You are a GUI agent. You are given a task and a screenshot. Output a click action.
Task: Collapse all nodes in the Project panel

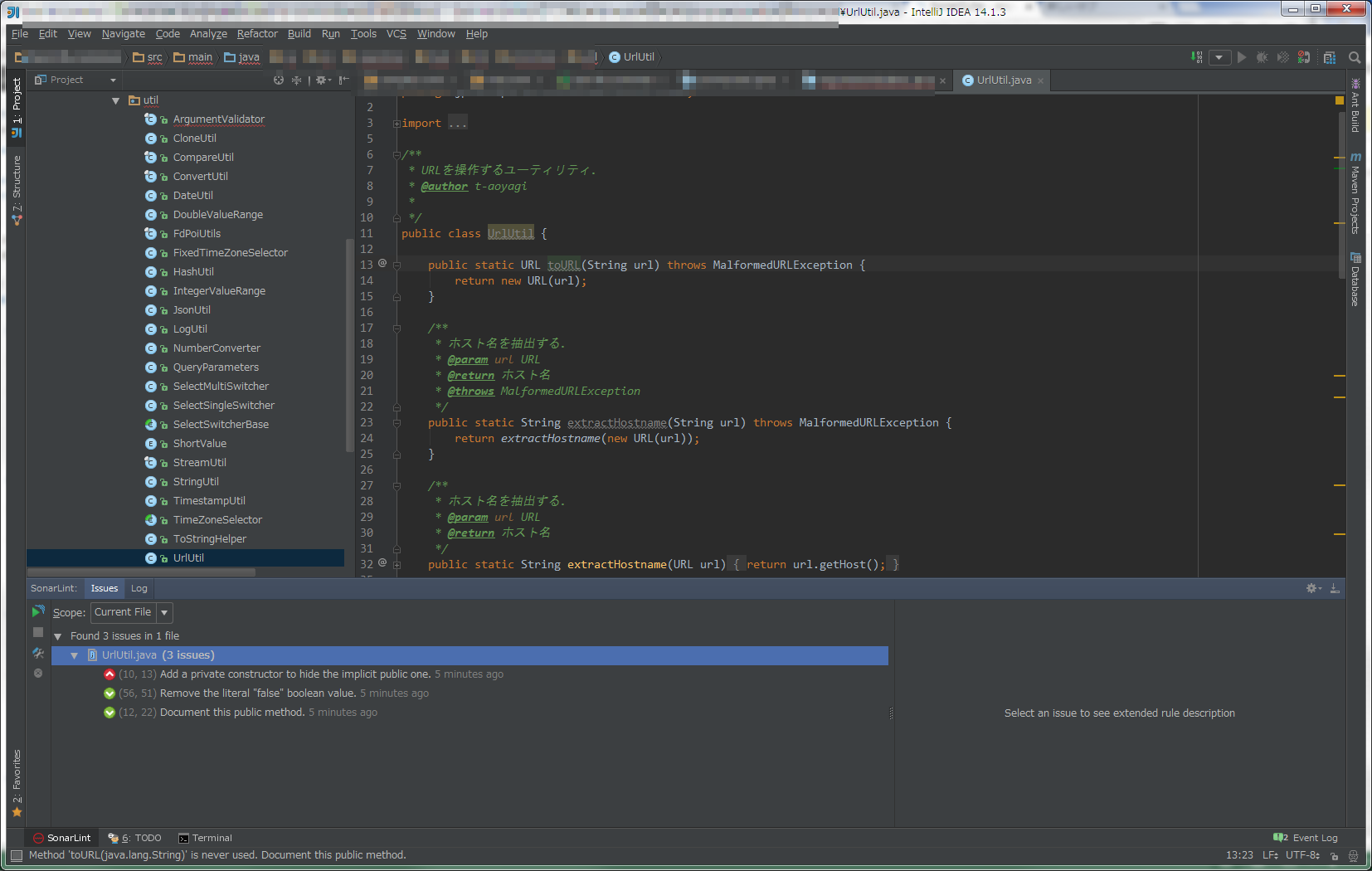point(296,80)
